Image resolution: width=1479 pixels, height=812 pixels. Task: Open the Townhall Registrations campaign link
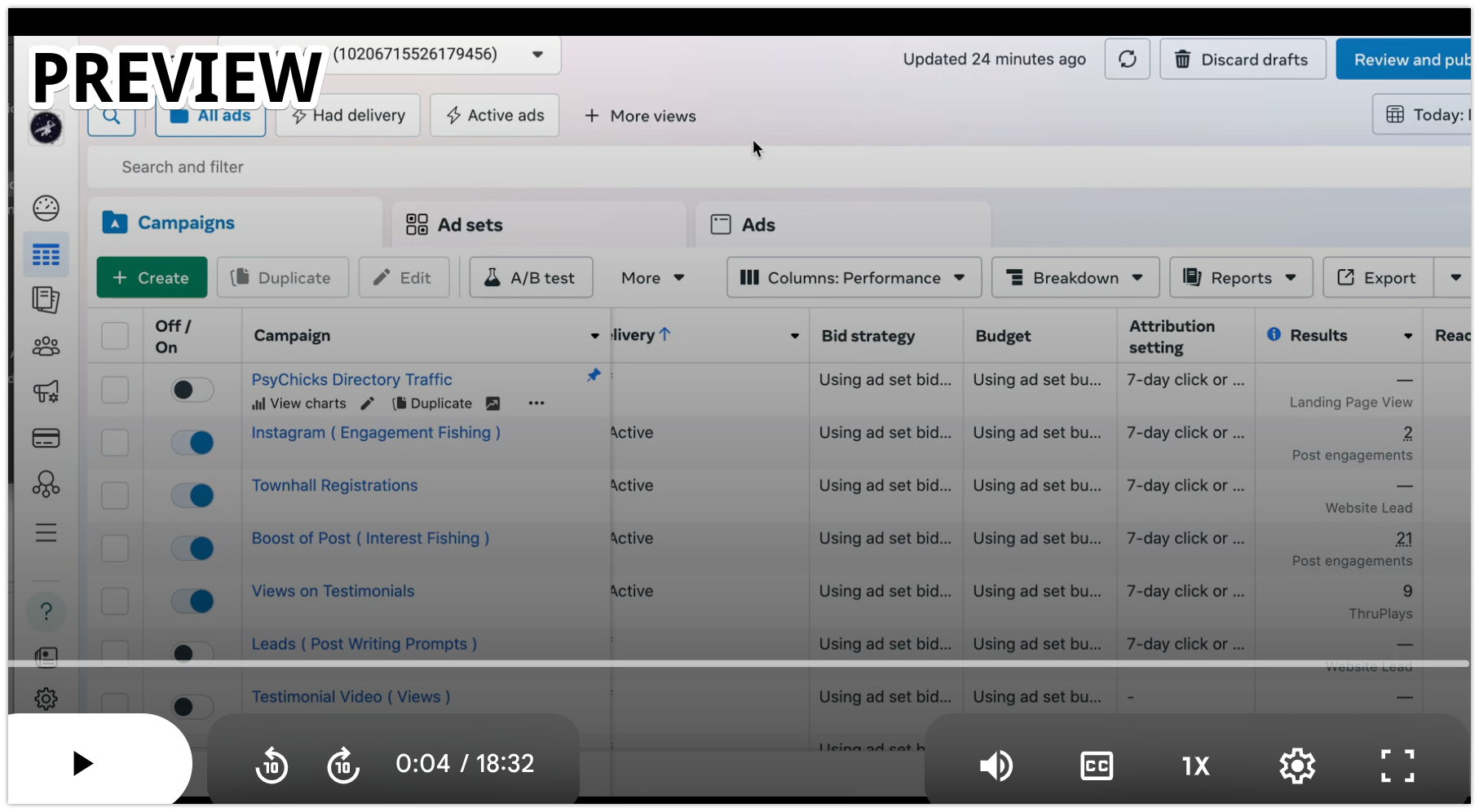point(334,486)
